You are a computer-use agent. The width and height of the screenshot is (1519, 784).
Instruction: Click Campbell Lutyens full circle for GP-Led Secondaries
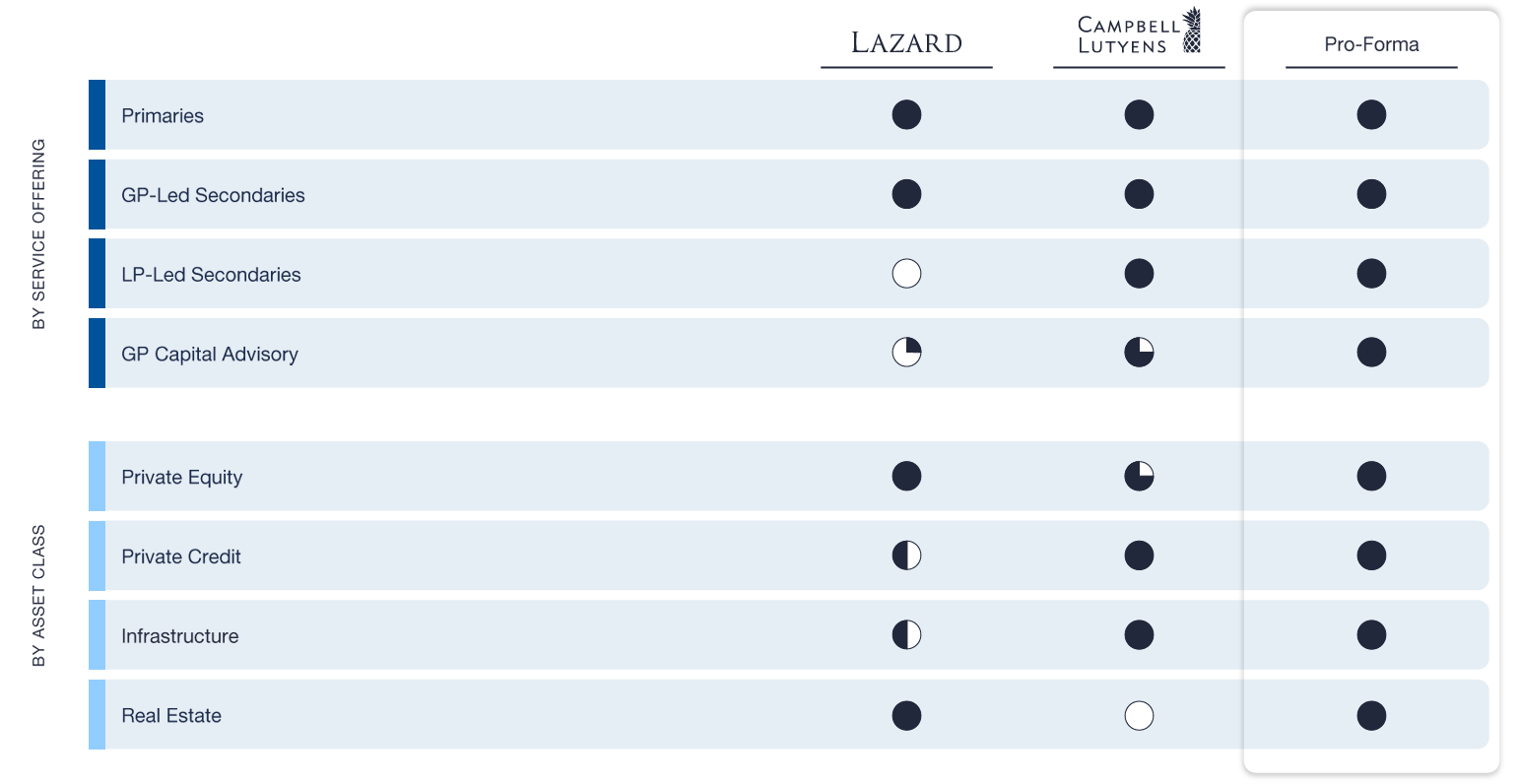coord(1139,194)
